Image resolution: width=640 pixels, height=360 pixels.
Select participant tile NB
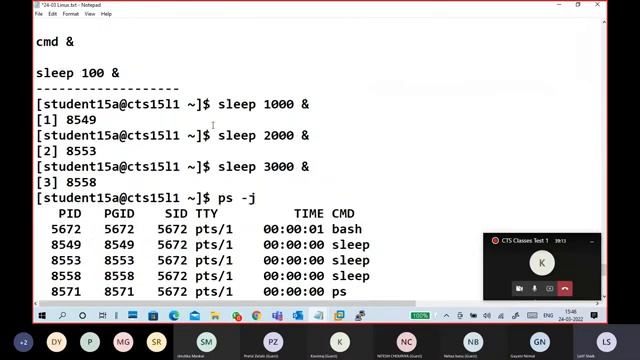473,342
